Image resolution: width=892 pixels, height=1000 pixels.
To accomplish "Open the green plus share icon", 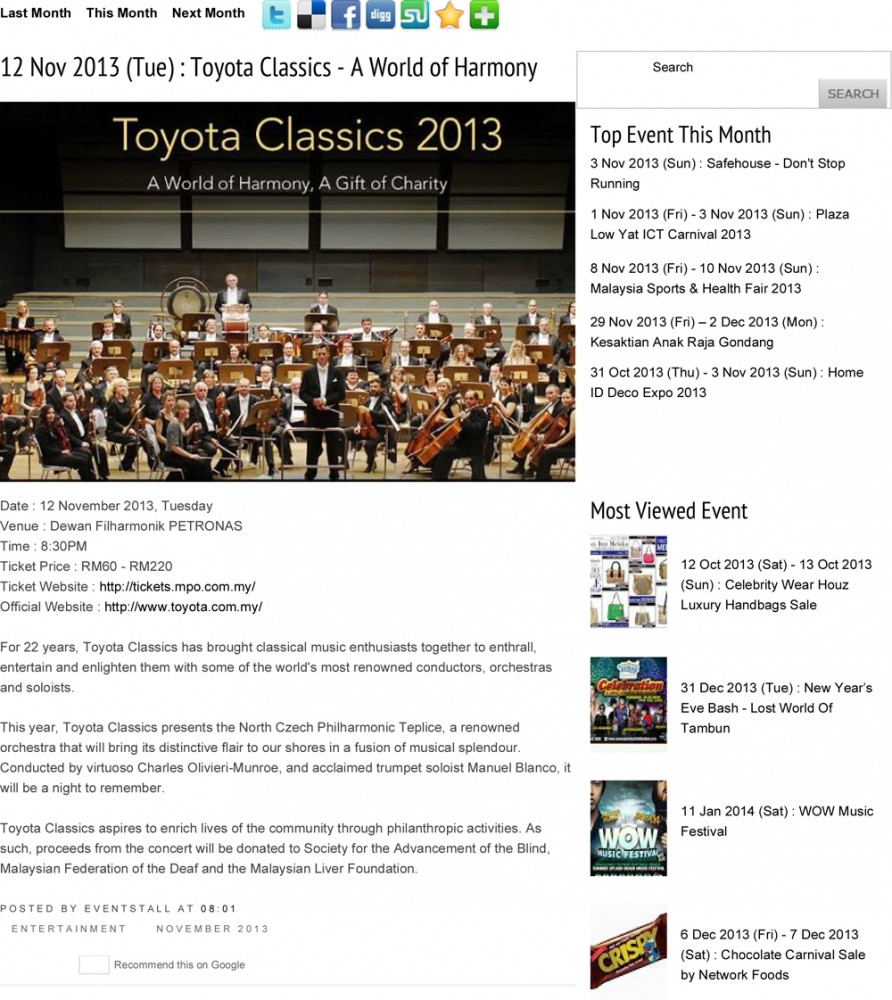I will (484, 15).
